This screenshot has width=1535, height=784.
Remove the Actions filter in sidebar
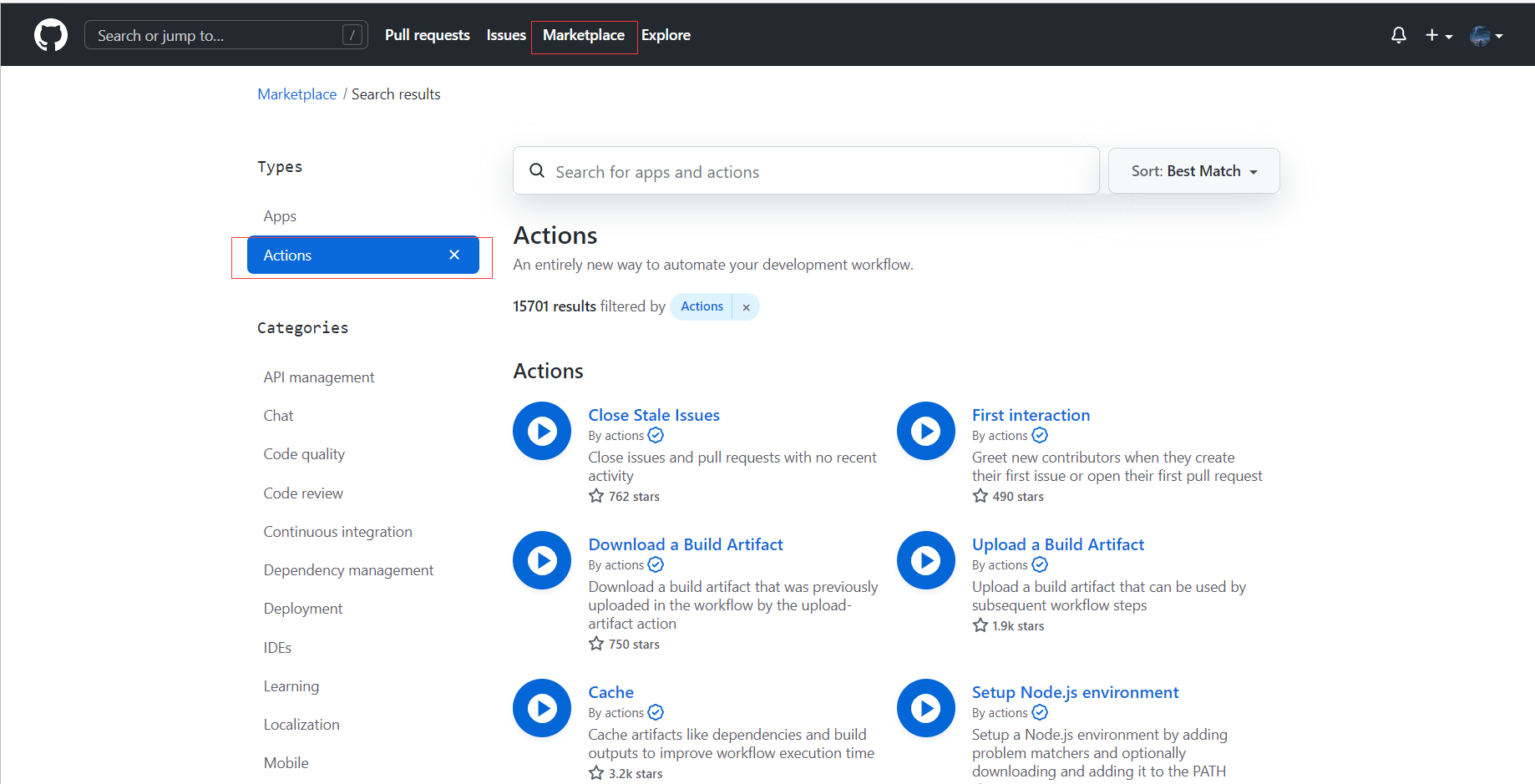pyautogui.click(x=454, y=255)
